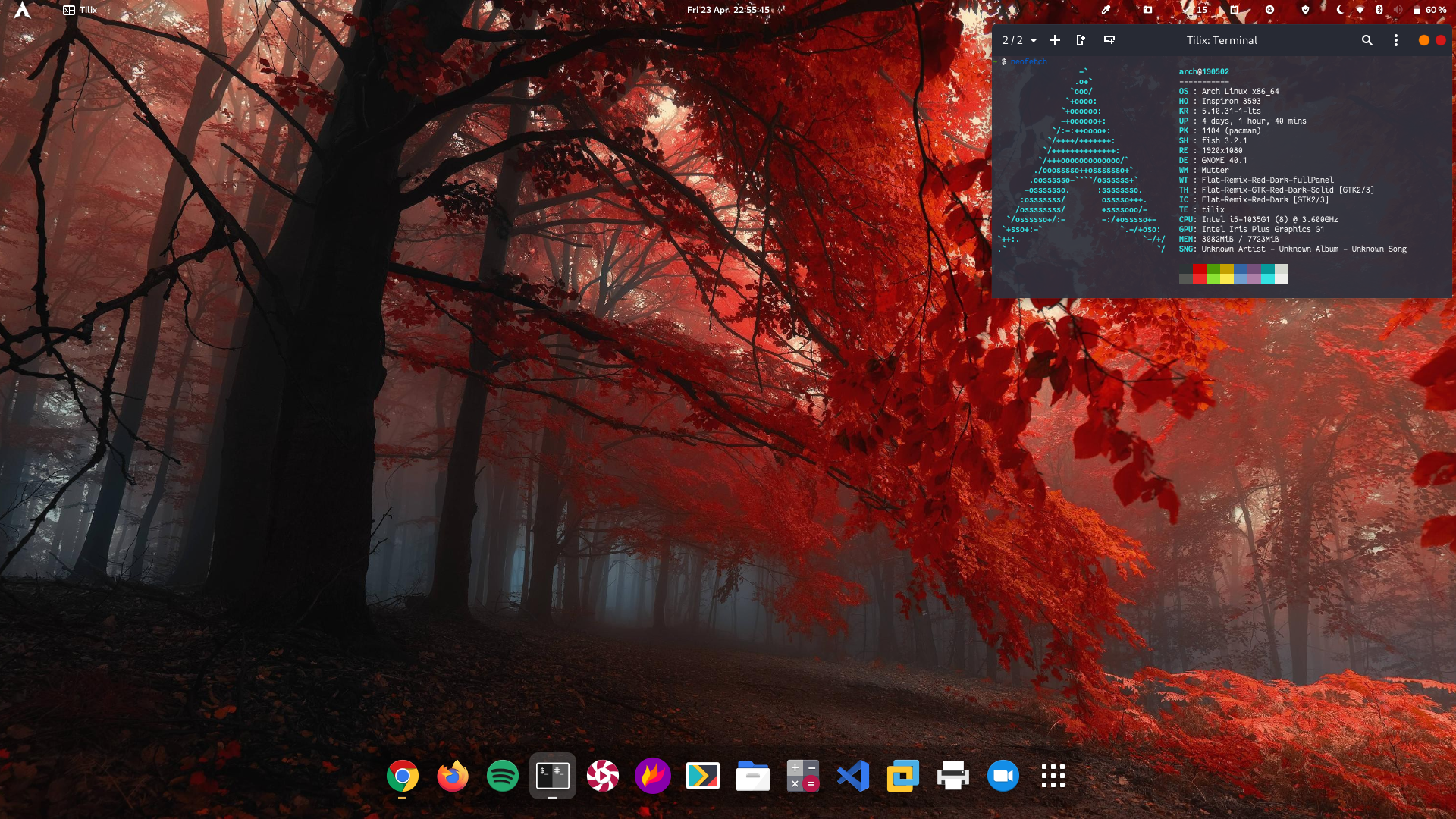Screen dimensions: 1456x819
Task: Add a new Tilix session with plus
Action: point(1055,40)
